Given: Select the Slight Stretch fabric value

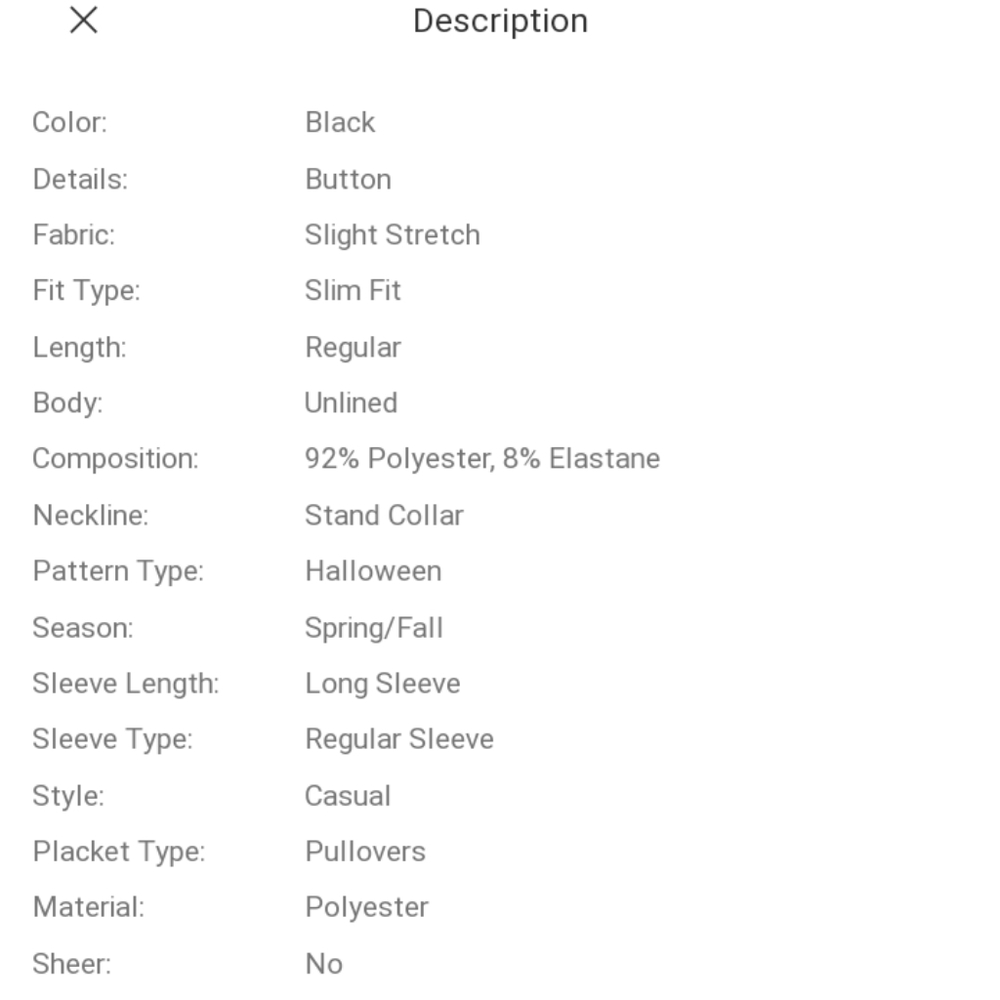Looking at the screenshot, I should pyautogui.click(x=392, y=235).
